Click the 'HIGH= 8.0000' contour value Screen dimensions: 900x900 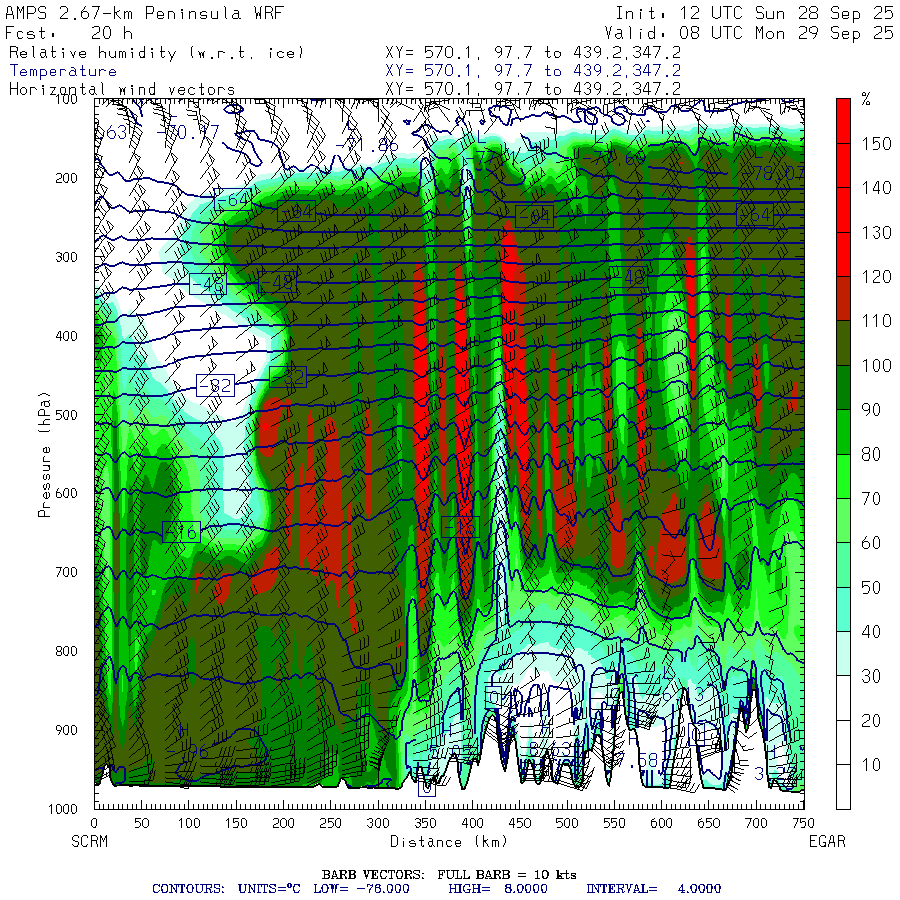[x=498, y=889]
